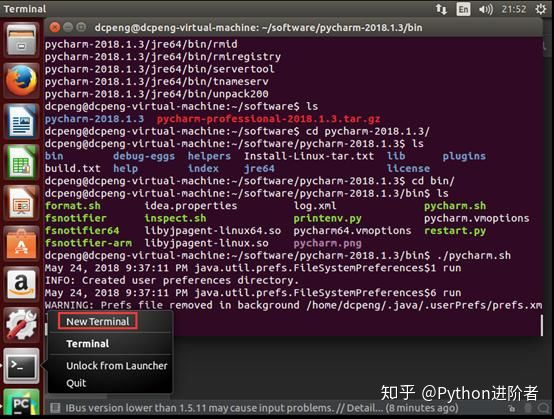Click the ./pycharm.sh command text
The width and height of the screenshot is (554, 419).
pyautogui.click(x=474, y=255)
